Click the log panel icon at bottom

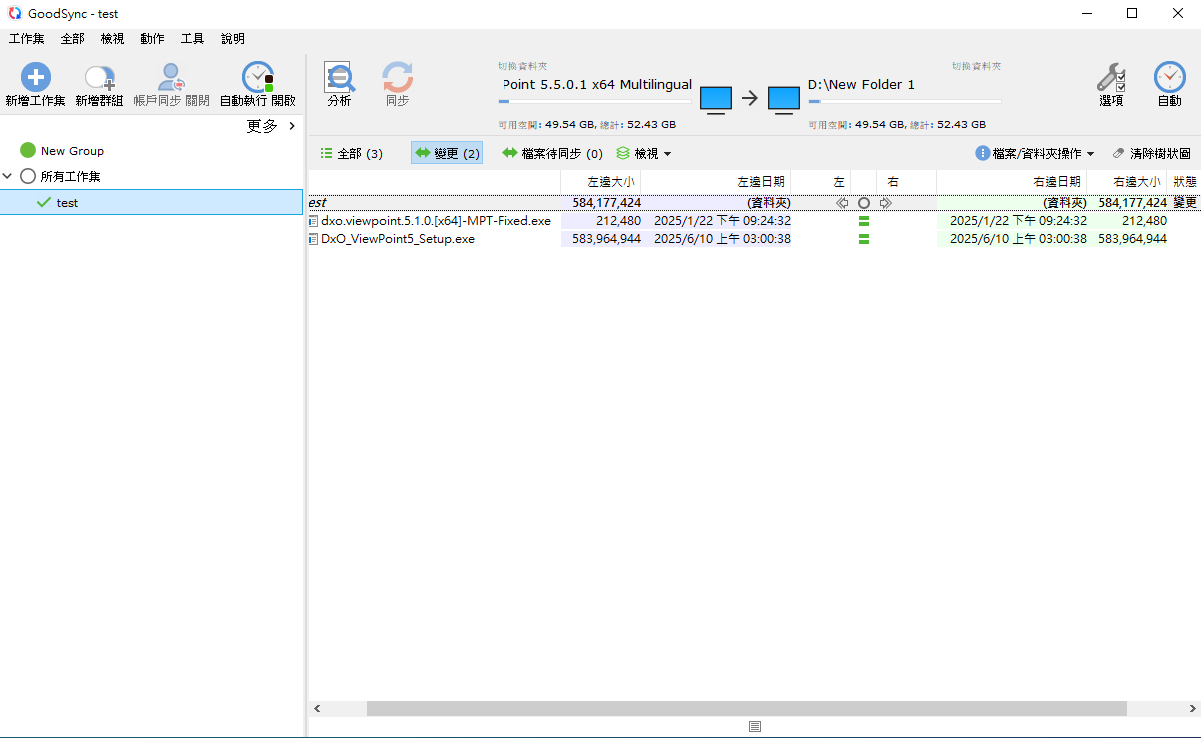tap(755, 726)
